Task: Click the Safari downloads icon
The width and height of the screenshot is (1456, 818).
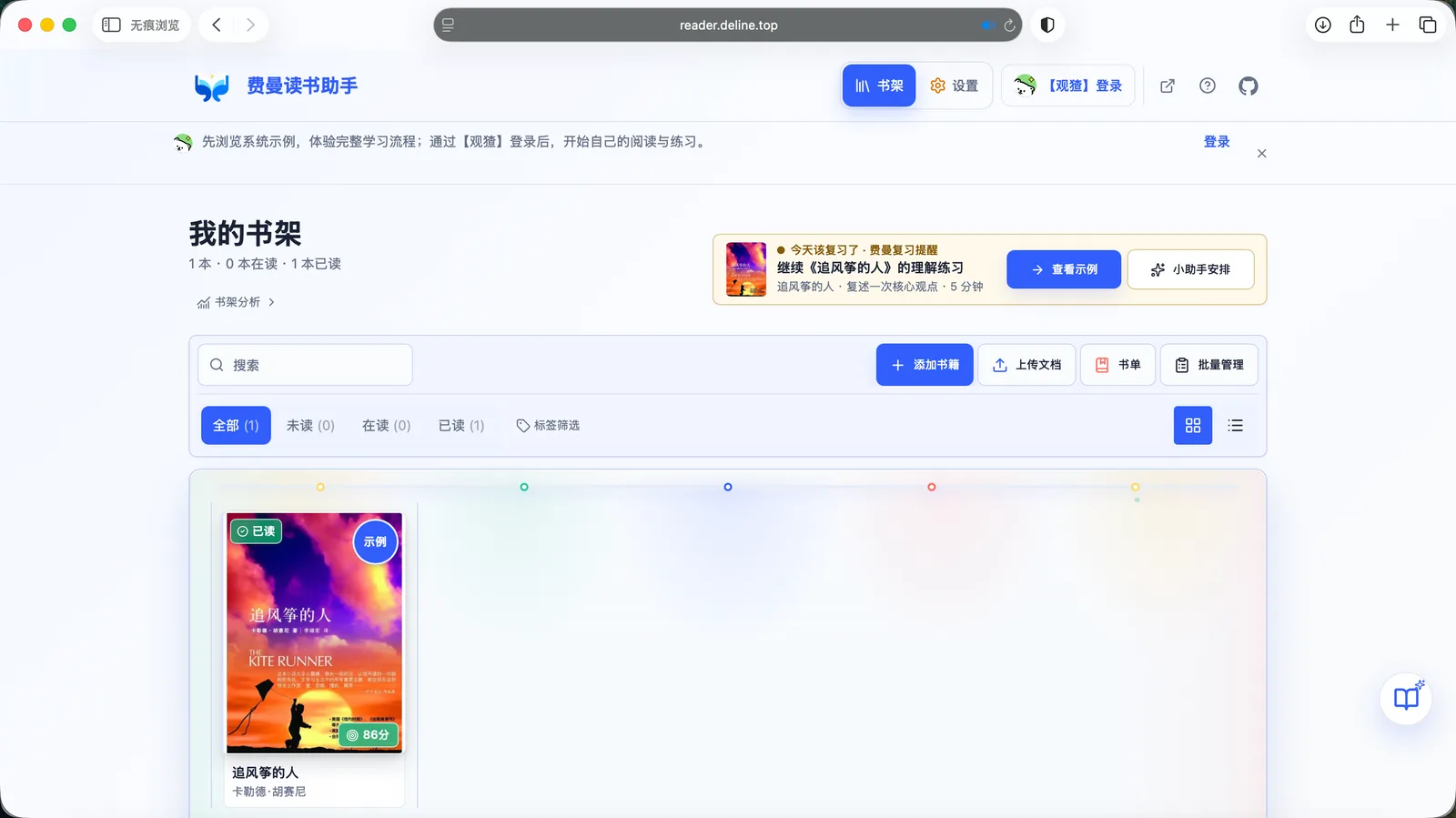Action: coord(1322,25)
